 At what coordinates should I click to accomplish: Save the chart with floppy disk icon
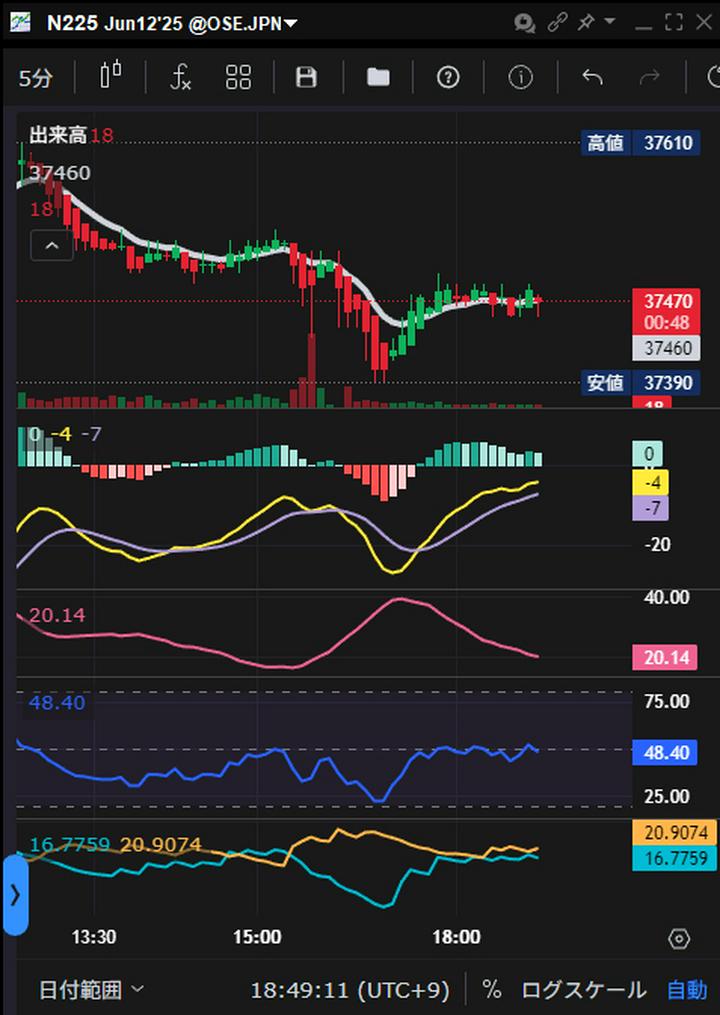coord(307,77)
